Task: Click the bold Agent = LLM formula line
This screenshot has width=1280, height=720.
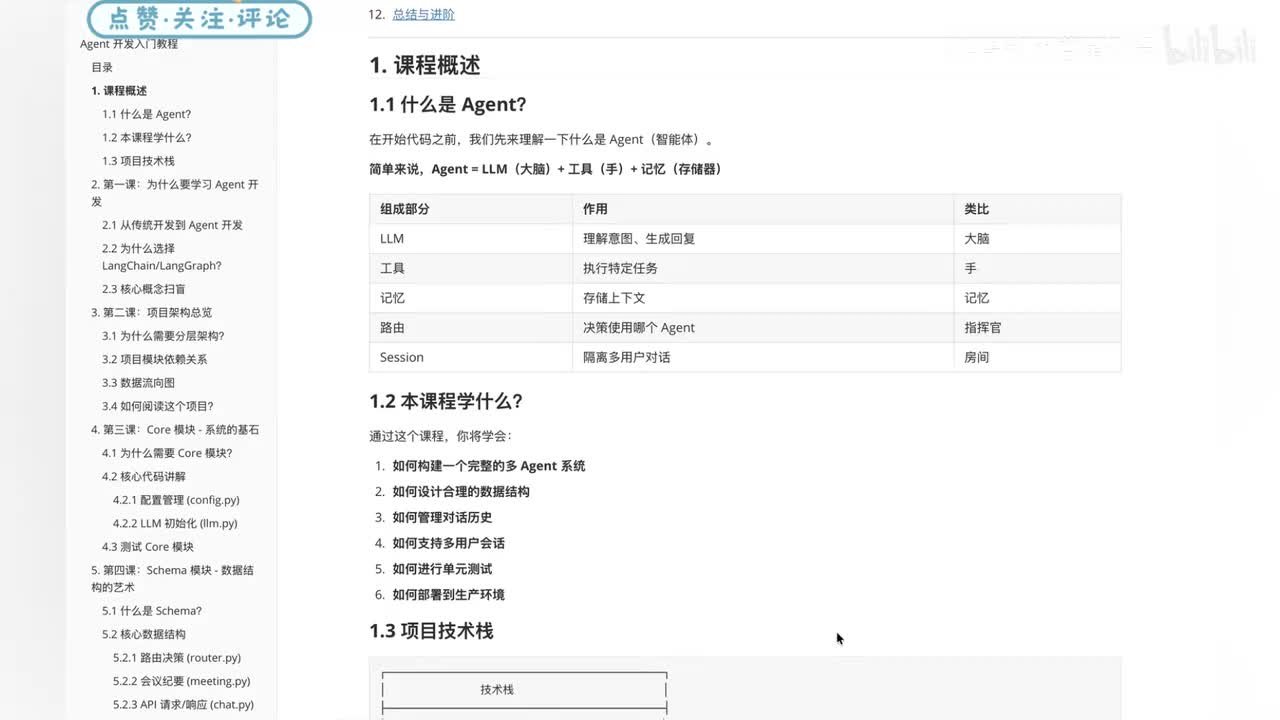Action: pyautogui.click(x=545, y=169)
